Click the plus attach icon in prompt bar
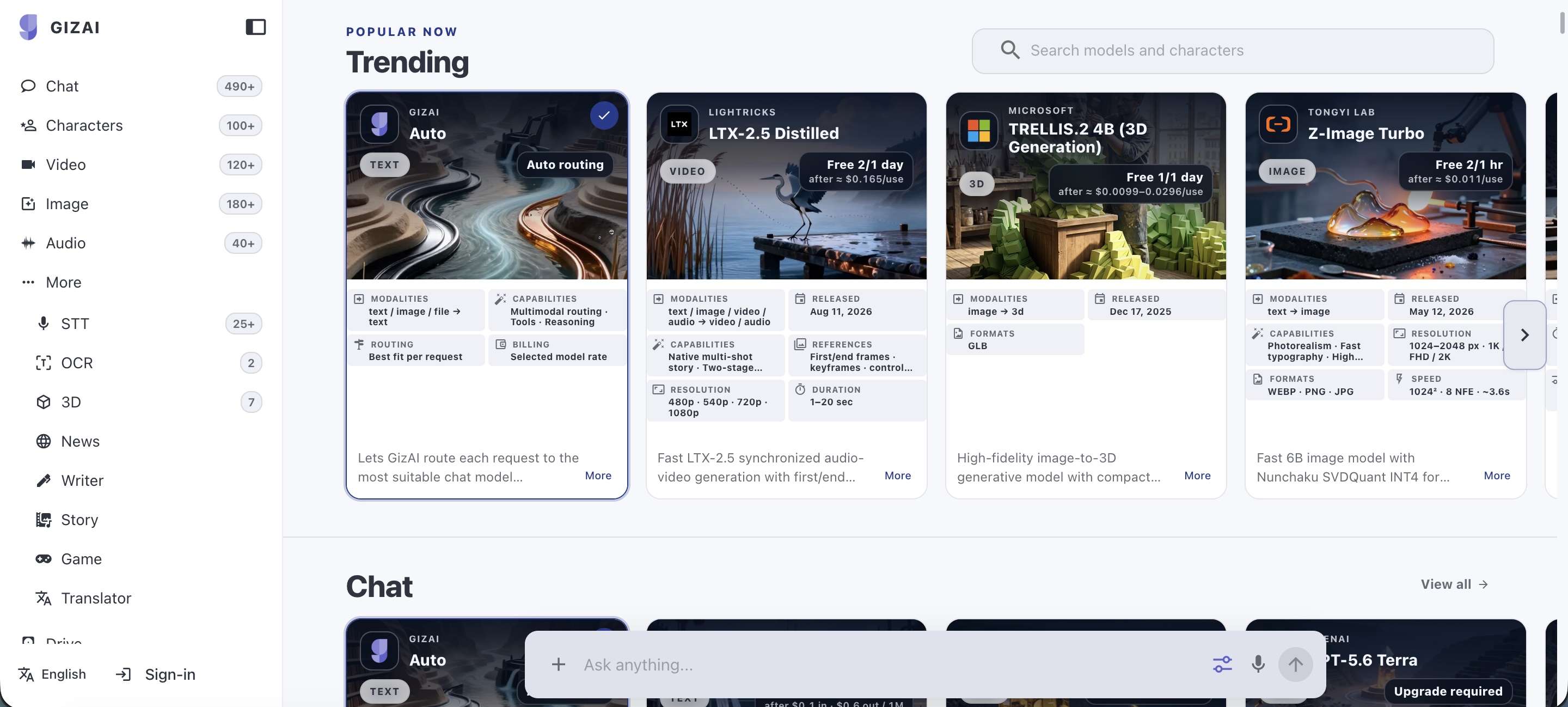Screen dimensions: 1568x707 [558, 665]
